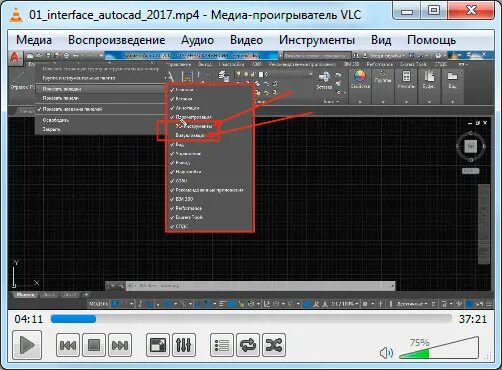Toggle loop/repeat mode

tap(248, 345)
